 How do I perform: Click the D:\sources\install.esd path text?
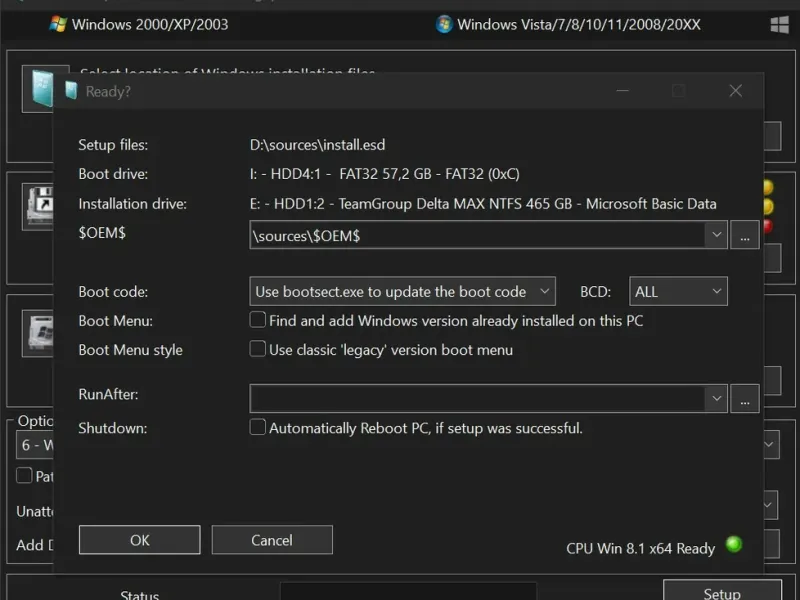click(x=317, y=145)
